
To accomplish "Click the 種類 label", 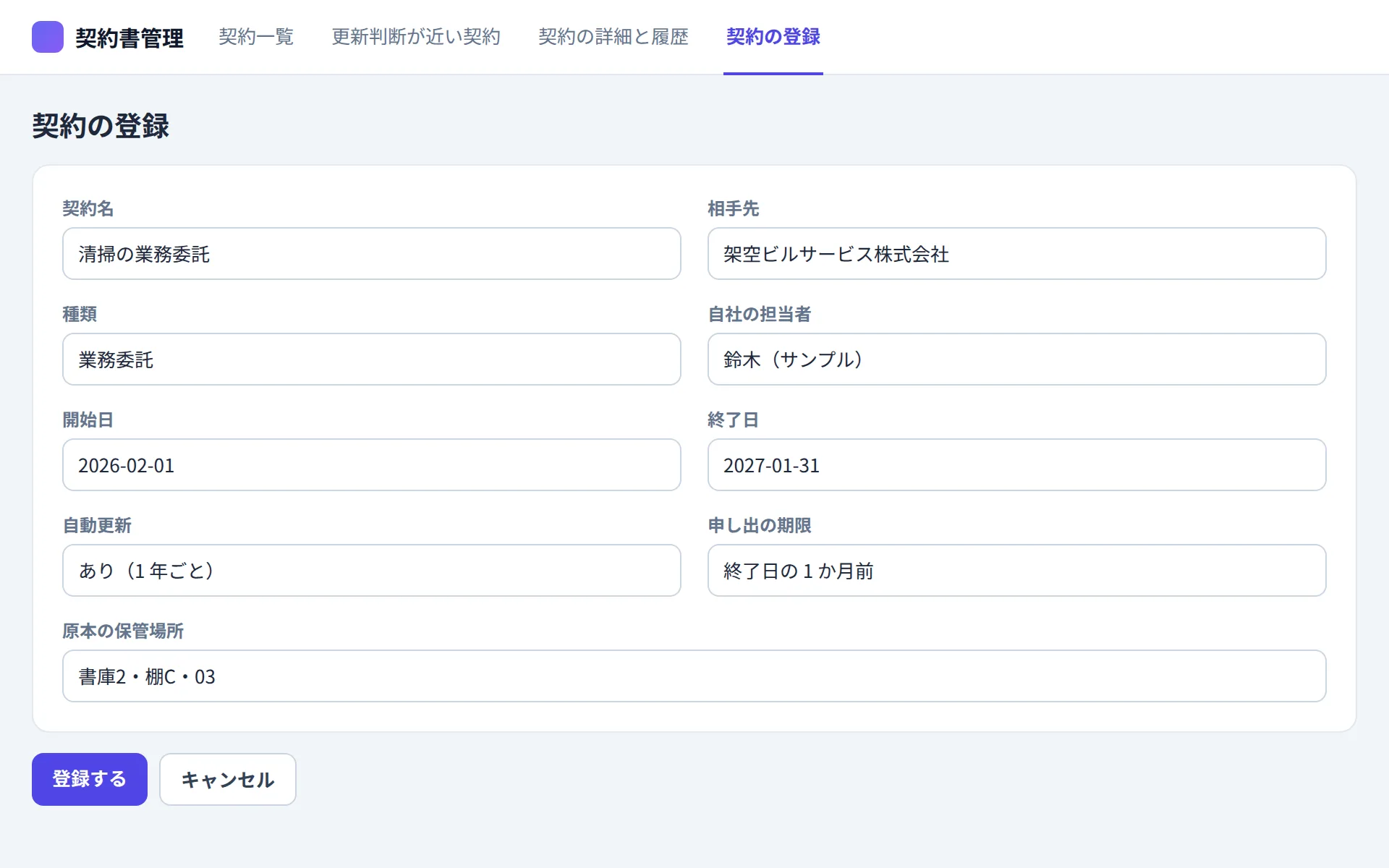I will point(80,314).
